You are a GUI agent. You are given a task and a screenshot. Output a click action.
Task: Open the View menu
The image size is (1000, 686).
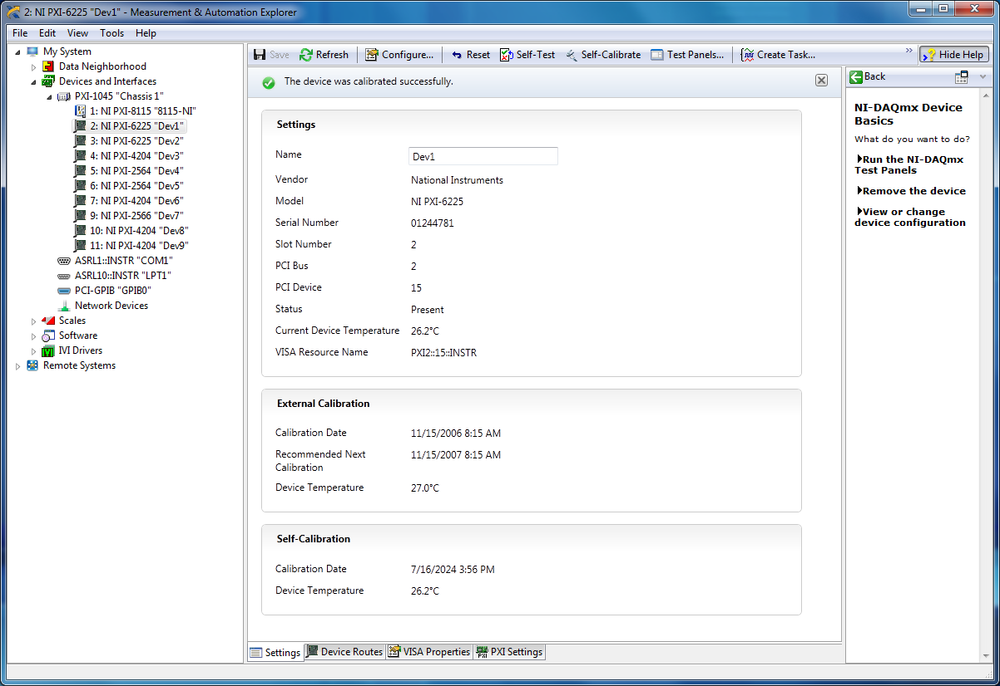click(x=78, y=33)
